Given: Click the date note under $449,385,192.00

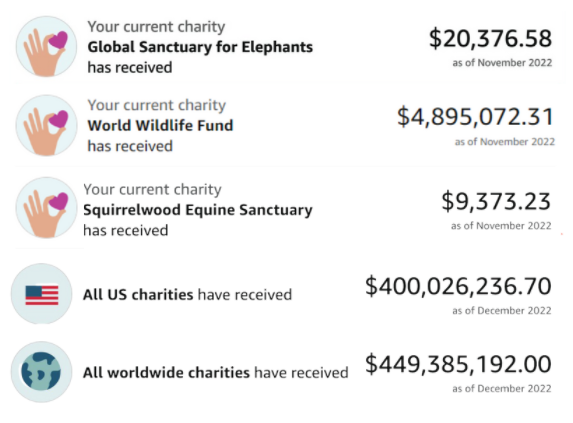Looking at the screenshot, I should 502,388.
